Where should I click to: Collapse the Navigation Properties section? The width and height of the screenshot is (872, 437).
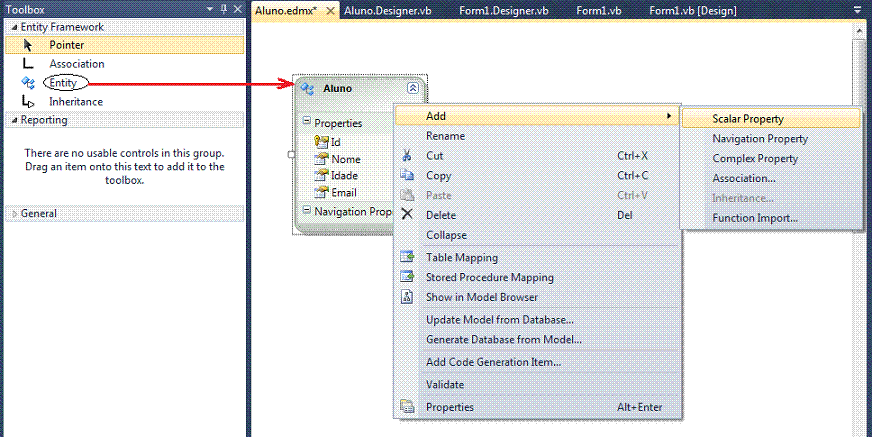point(306,210)
